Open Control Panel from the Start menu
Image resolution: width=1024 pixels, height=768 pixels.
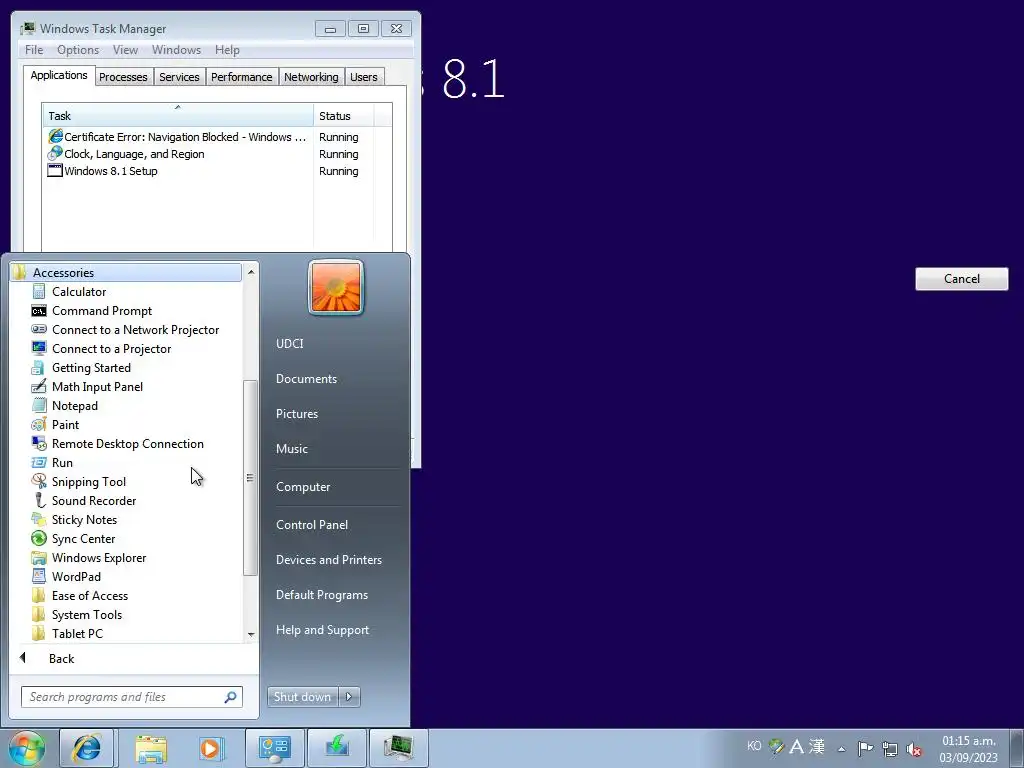312,524
